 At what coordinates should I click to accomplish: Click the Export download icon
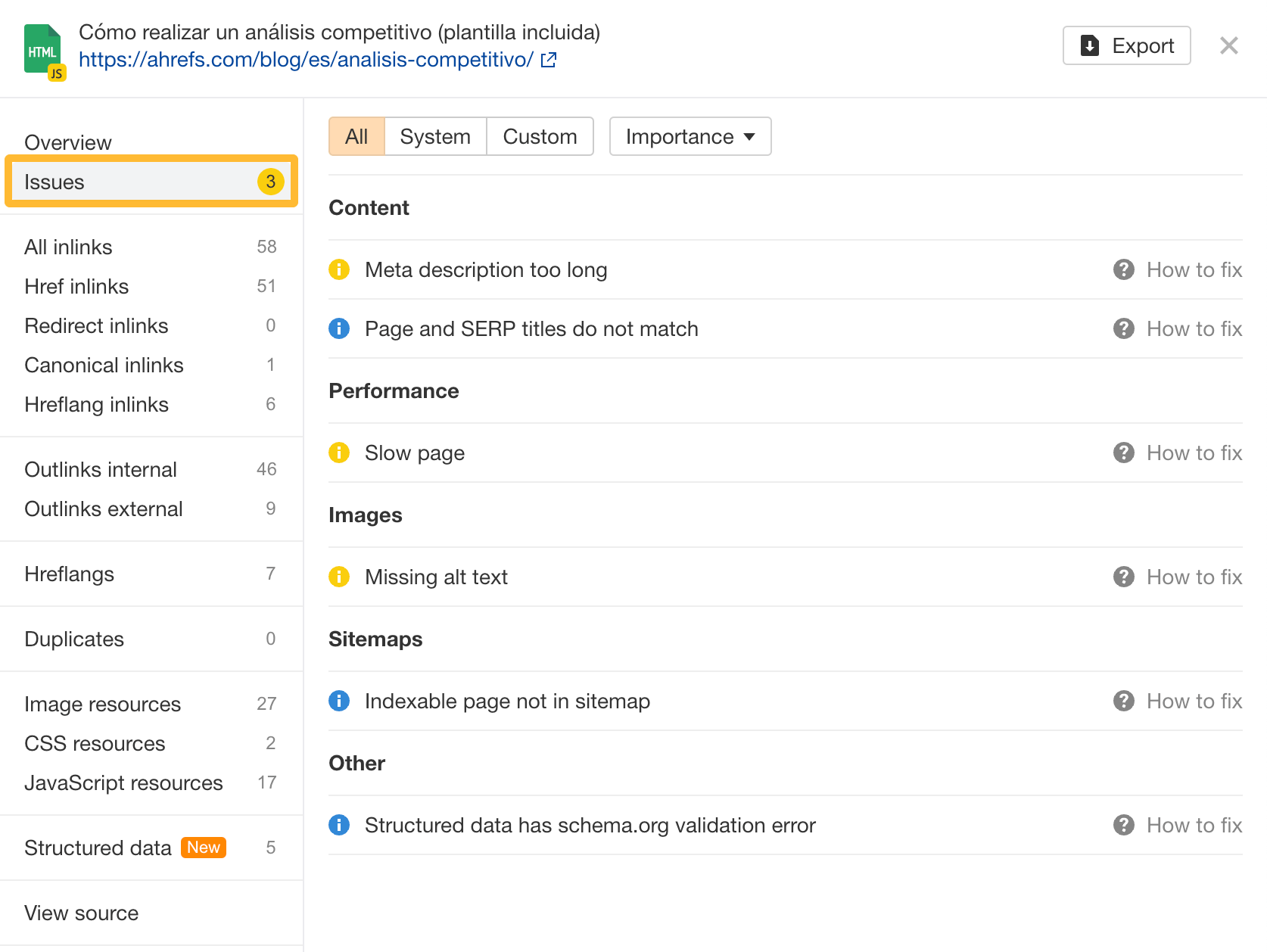pos(1088,45)
